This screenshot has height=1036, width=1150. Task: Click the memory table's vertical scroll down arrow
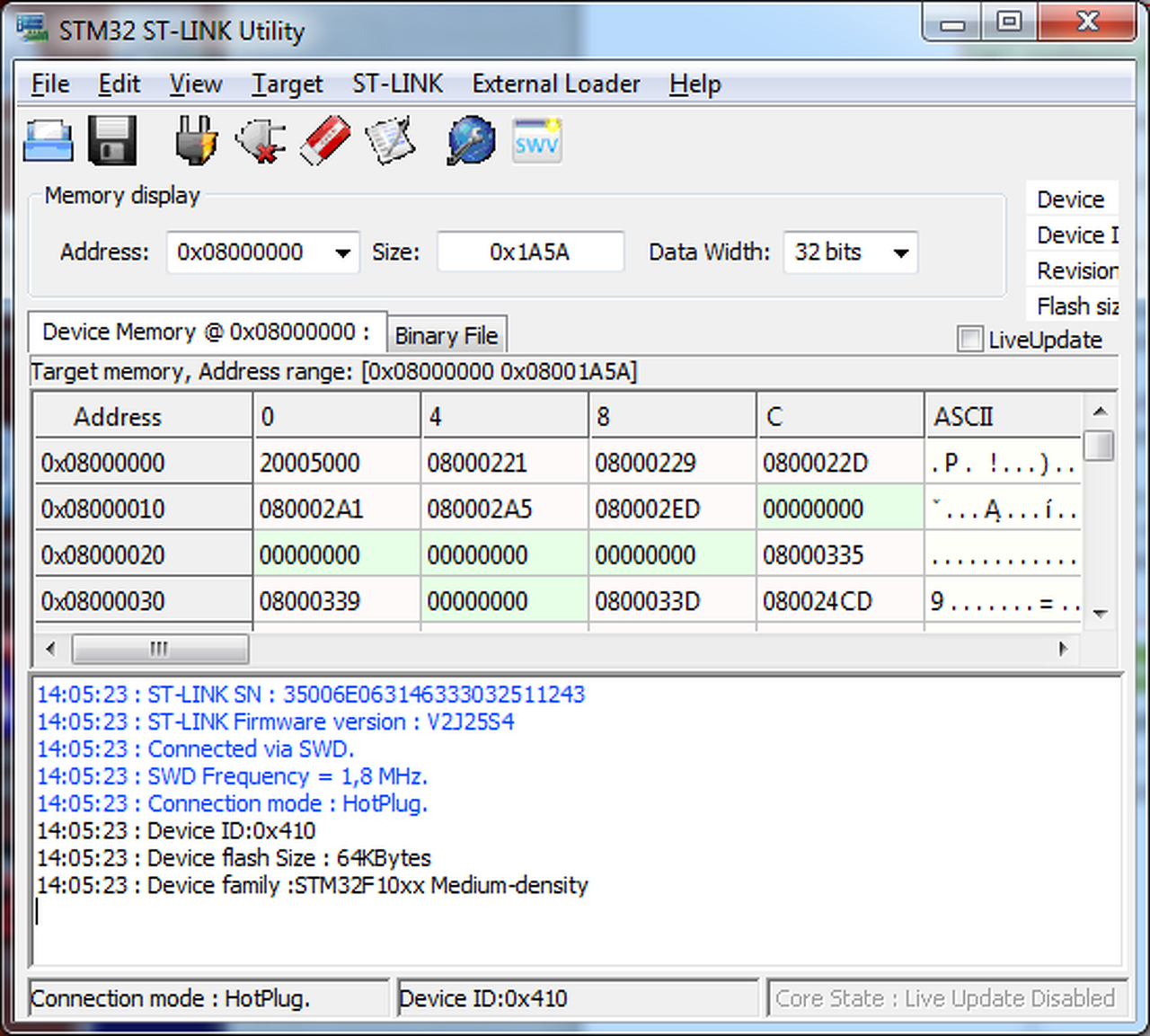[1100, 614]
